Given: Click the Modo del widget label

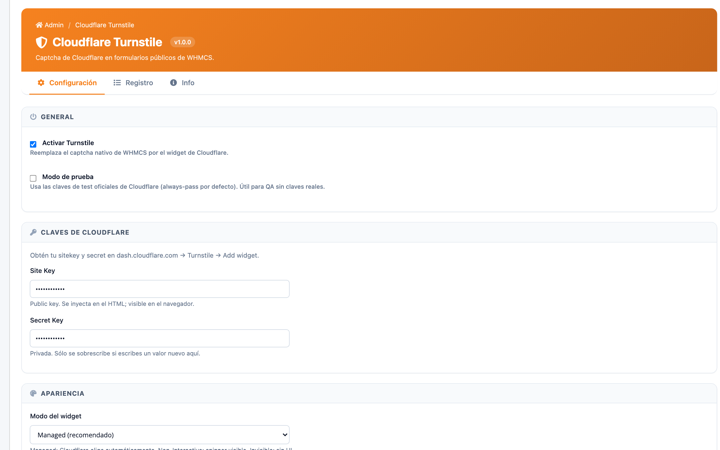Looking at the screenshot, I should click(x=56, y=416).
